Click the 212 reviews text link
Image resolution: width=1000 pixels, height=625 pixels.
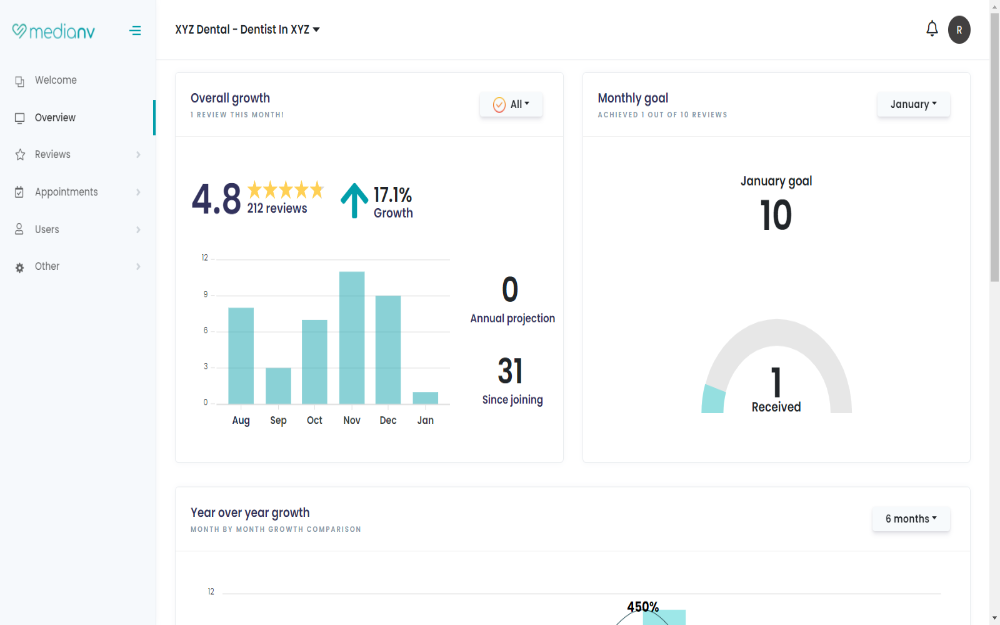tap(277, 209)
